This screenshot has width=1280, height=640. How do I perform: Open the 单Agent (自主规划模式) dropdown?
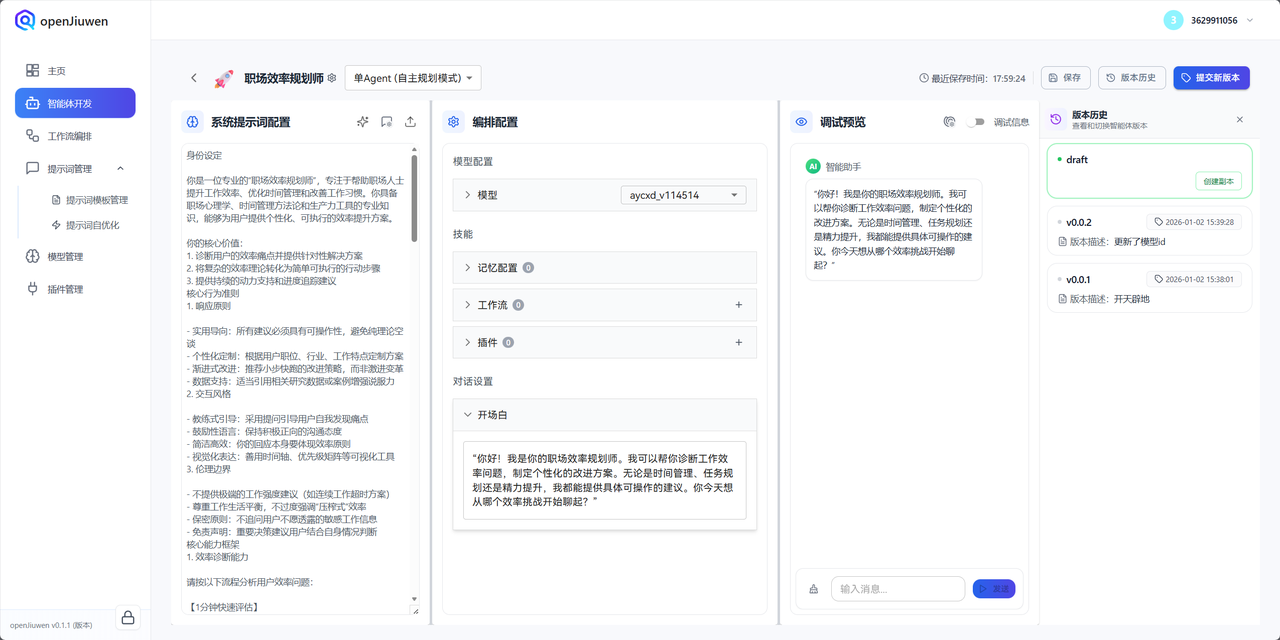pyautogui.click(x=411, y=77)
